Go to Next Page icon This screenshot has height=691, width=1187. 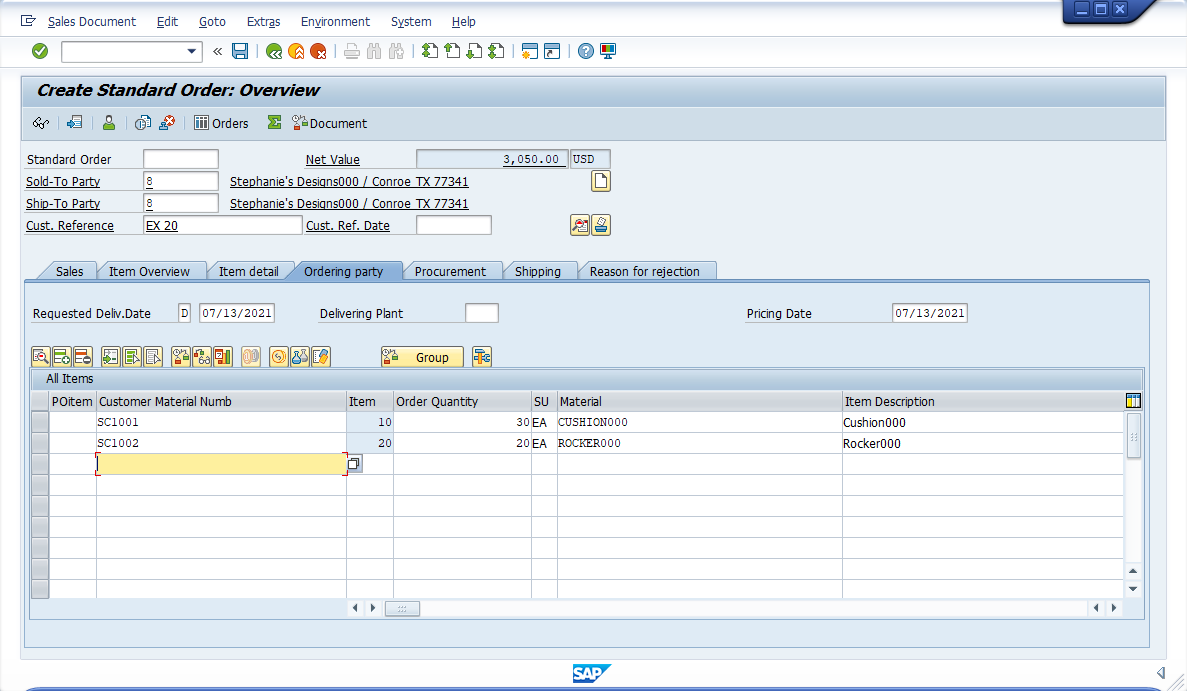(474, 51)
